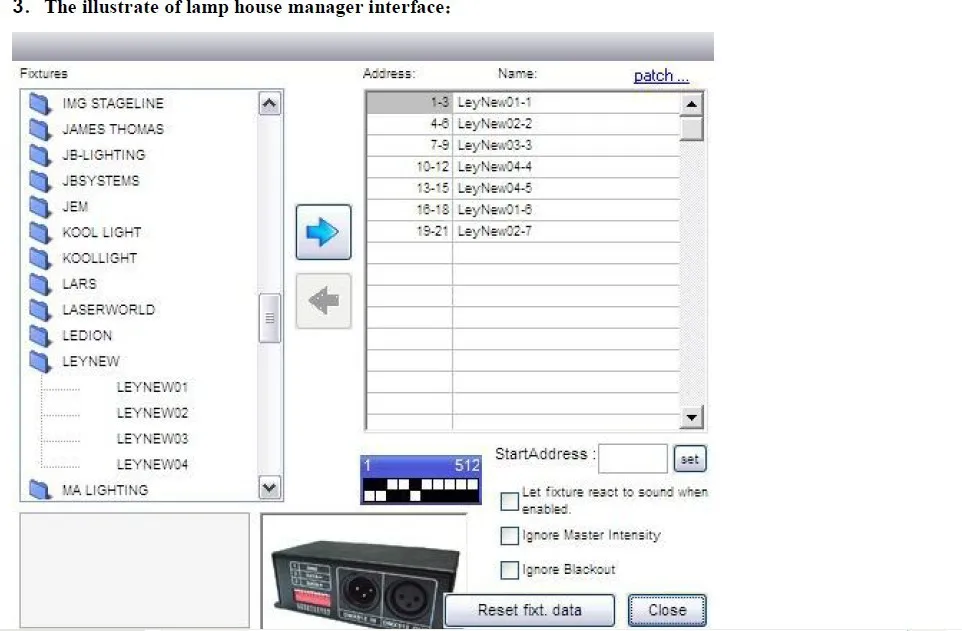This screenshot has height=631, width=962.
Task: Click the set button next to StartAddress
Action: coord(690,459)
